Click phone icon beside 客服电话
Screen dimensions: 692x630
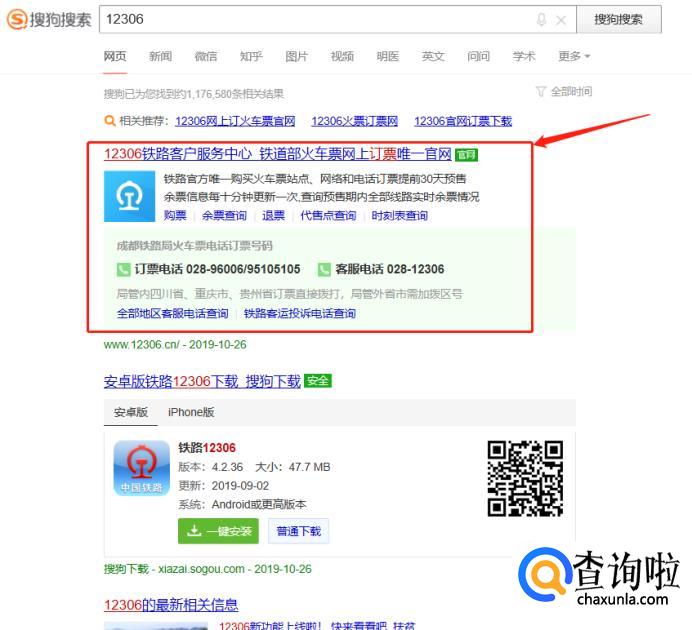[x=324, y=269]
